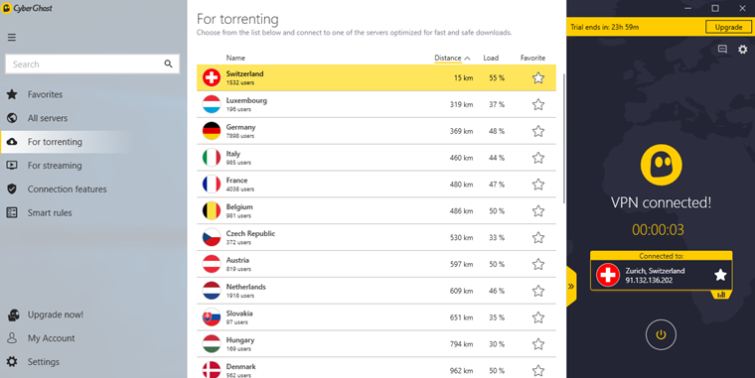Screen dimensions: 755x378
Task: Click the search magnifier icon
Action: pyautogui.click(x=168, y=64)
